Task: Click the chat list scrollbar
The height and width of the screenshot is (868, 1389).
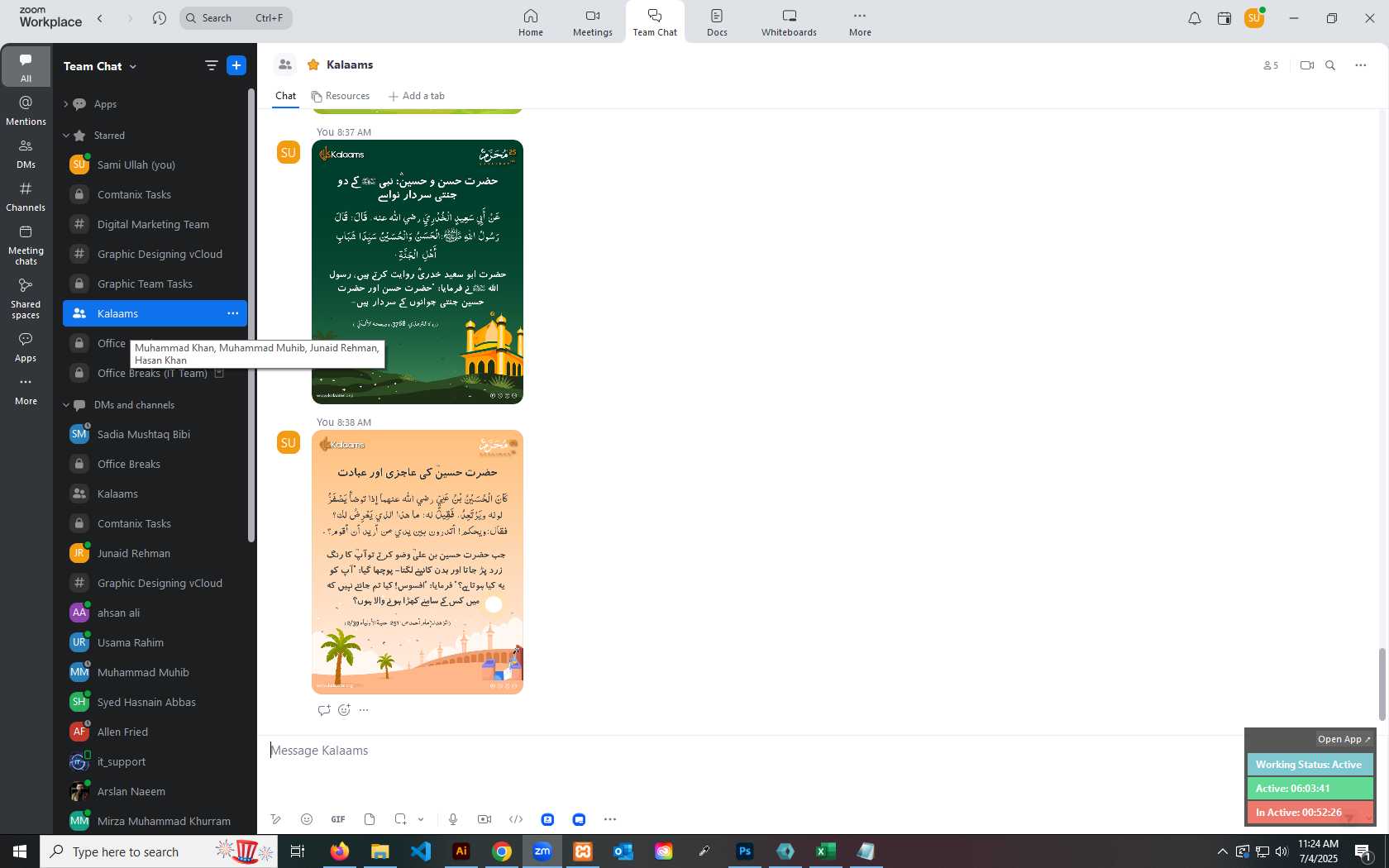Action: pyautogui.click(x=251, y=314)
